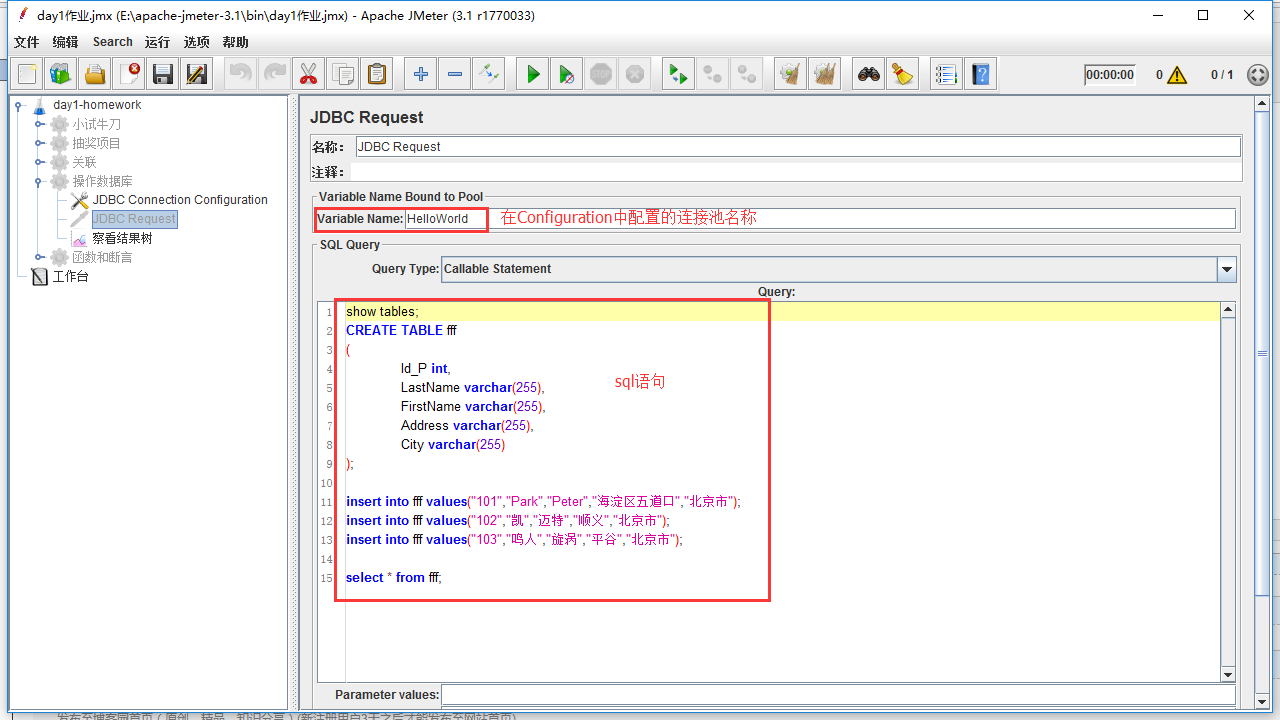The image size is (1280, 720).
Task: Click the Collapse All minus icon
Action: [455, 74]
